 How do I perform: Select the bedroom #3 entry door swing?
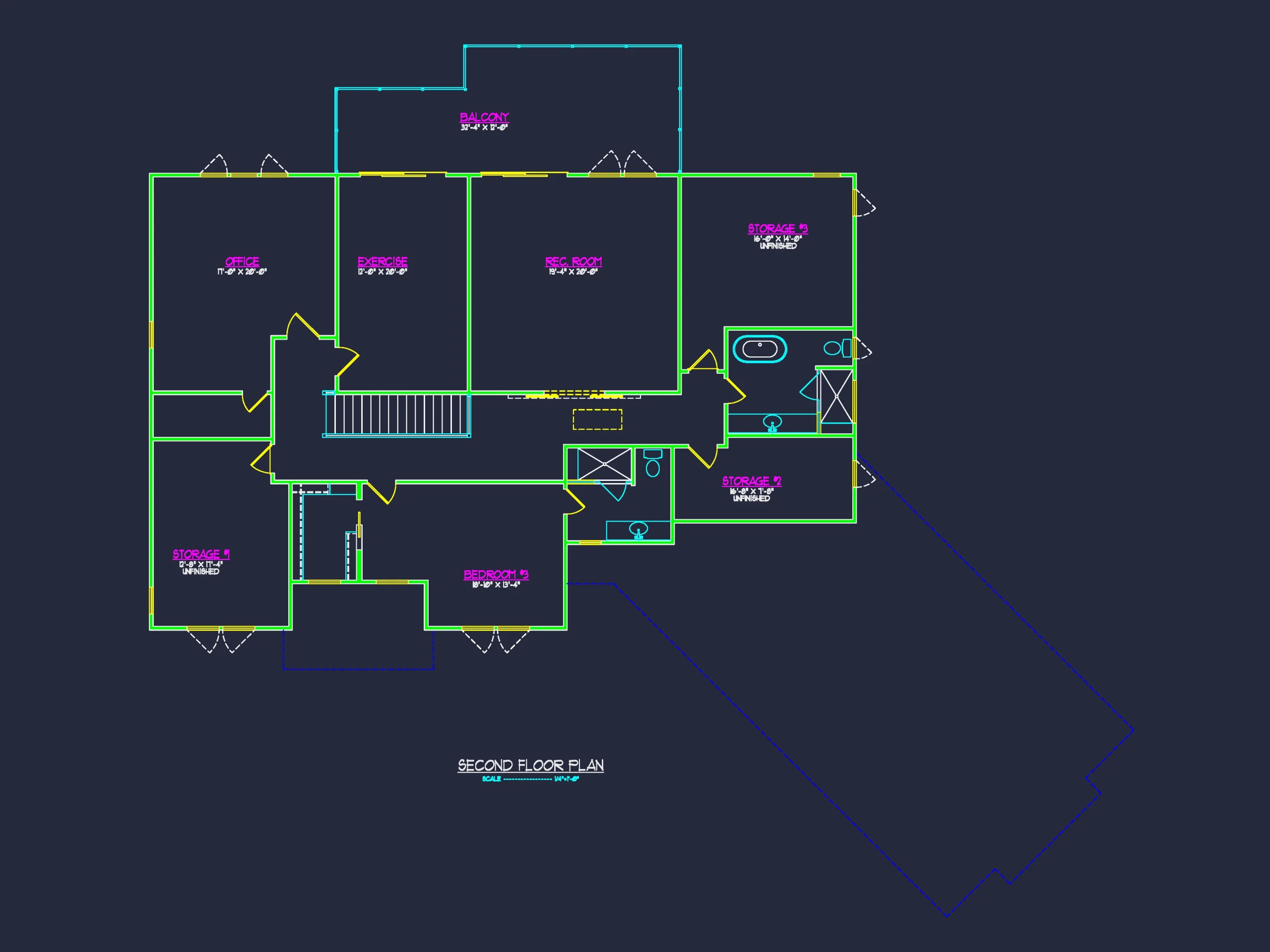click(x=381, y=493)
